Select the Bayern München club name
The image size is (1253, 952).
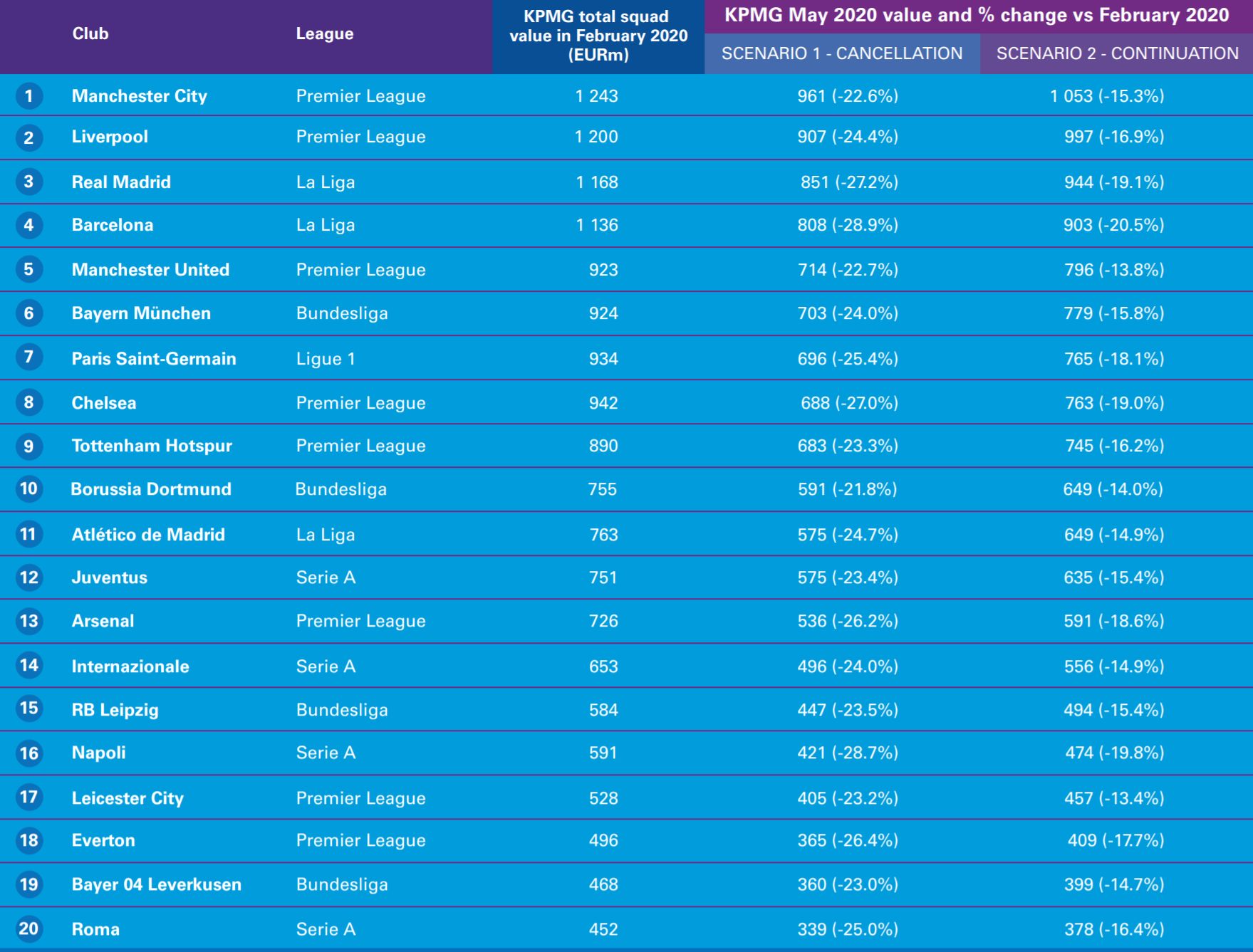click(x=141, y=313)
